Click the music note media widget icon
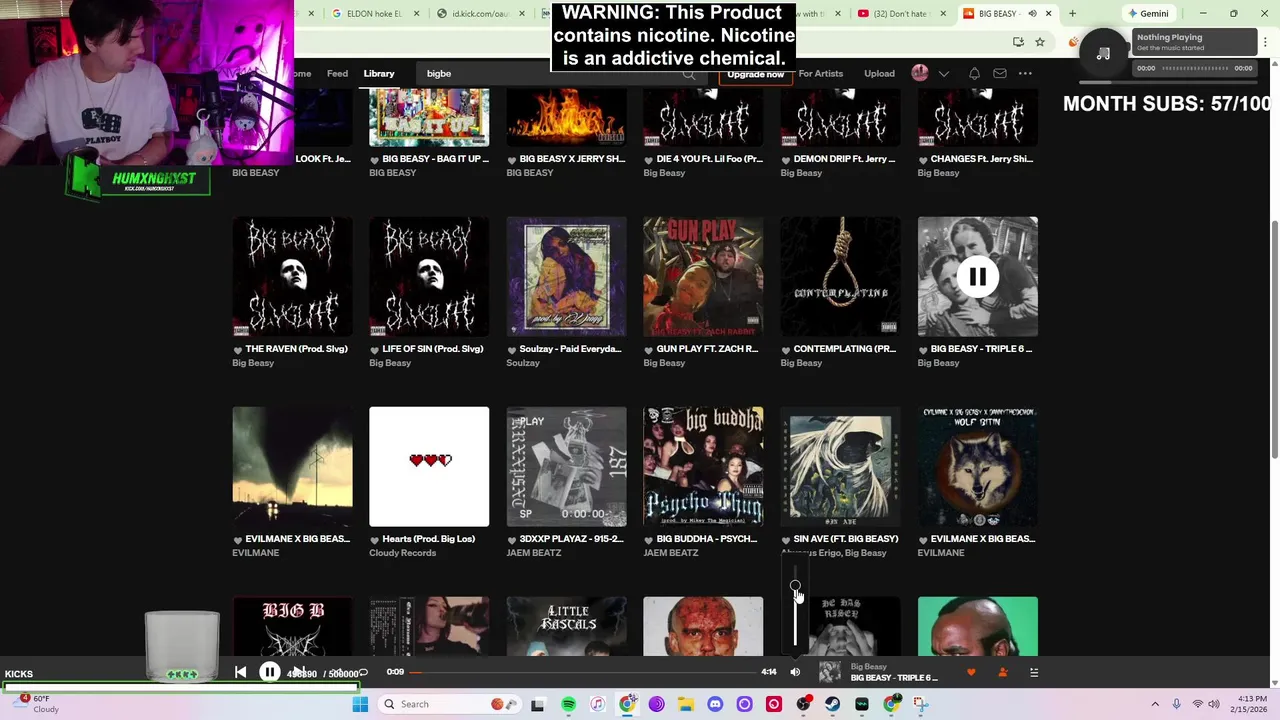The height and width of the screenshot is (720, 1280). click(1103, 53)
